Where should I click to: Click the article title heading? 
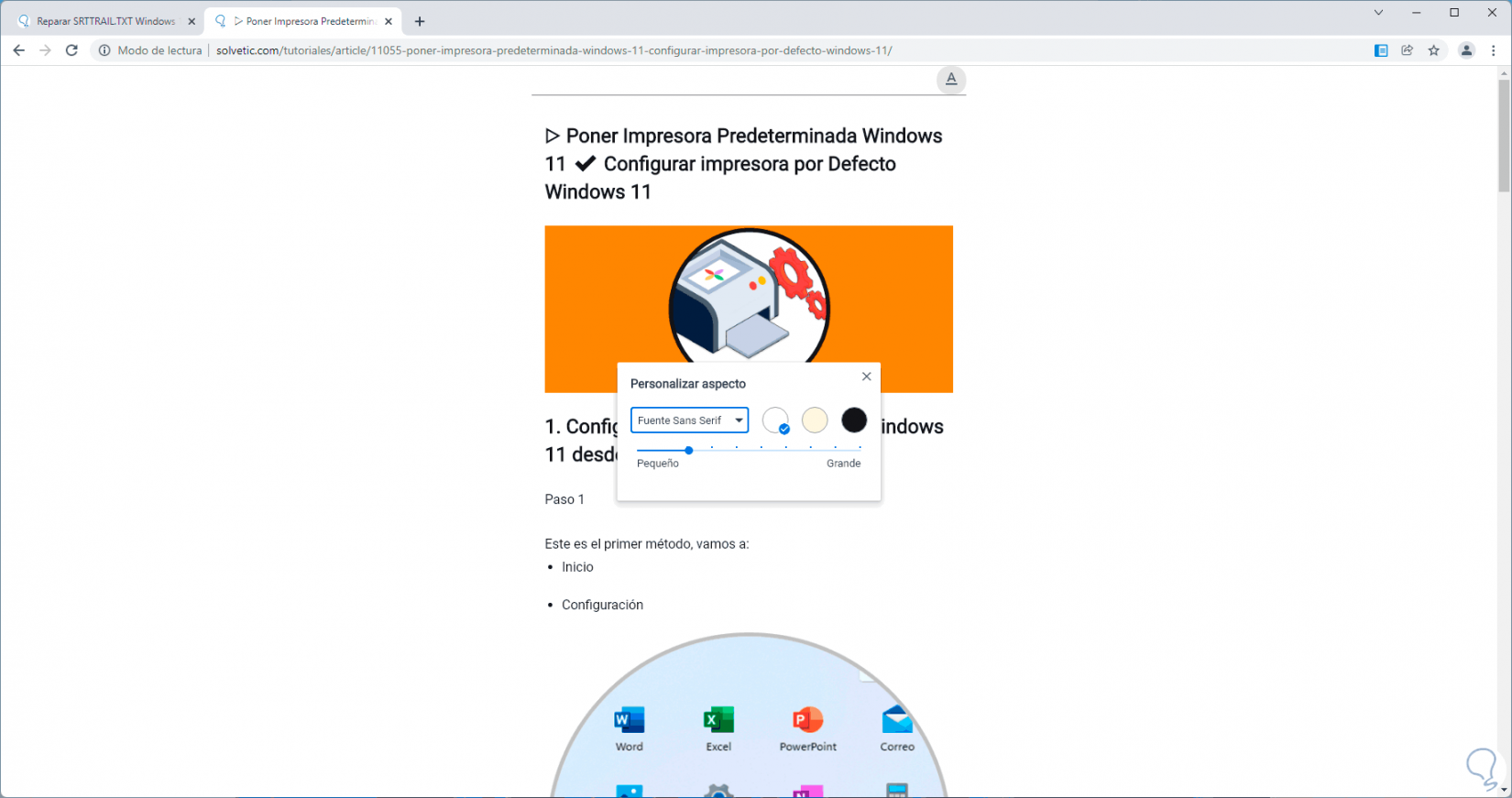pos(744,164)
